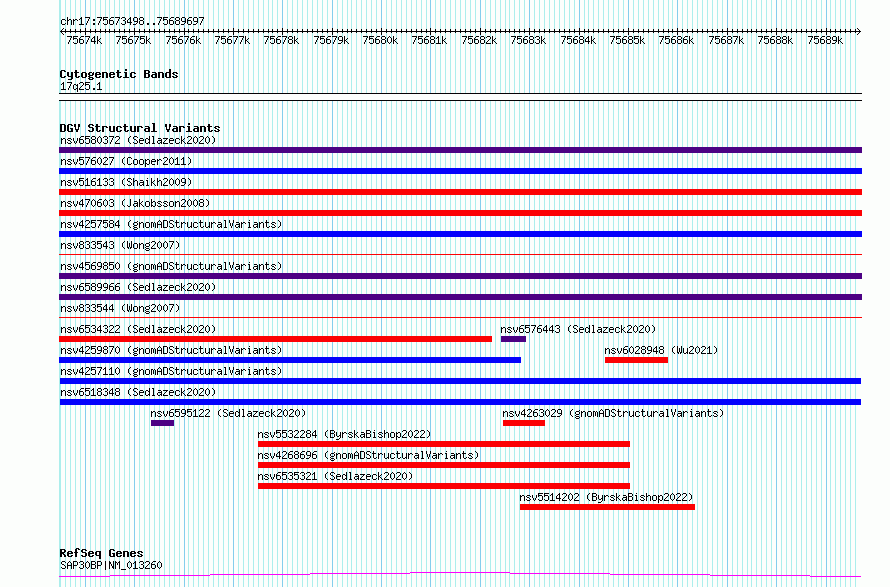Click the short purple bar under nsv6576443
The width and height of the screenshot is (890, 587).
click(x=513, y=339)
